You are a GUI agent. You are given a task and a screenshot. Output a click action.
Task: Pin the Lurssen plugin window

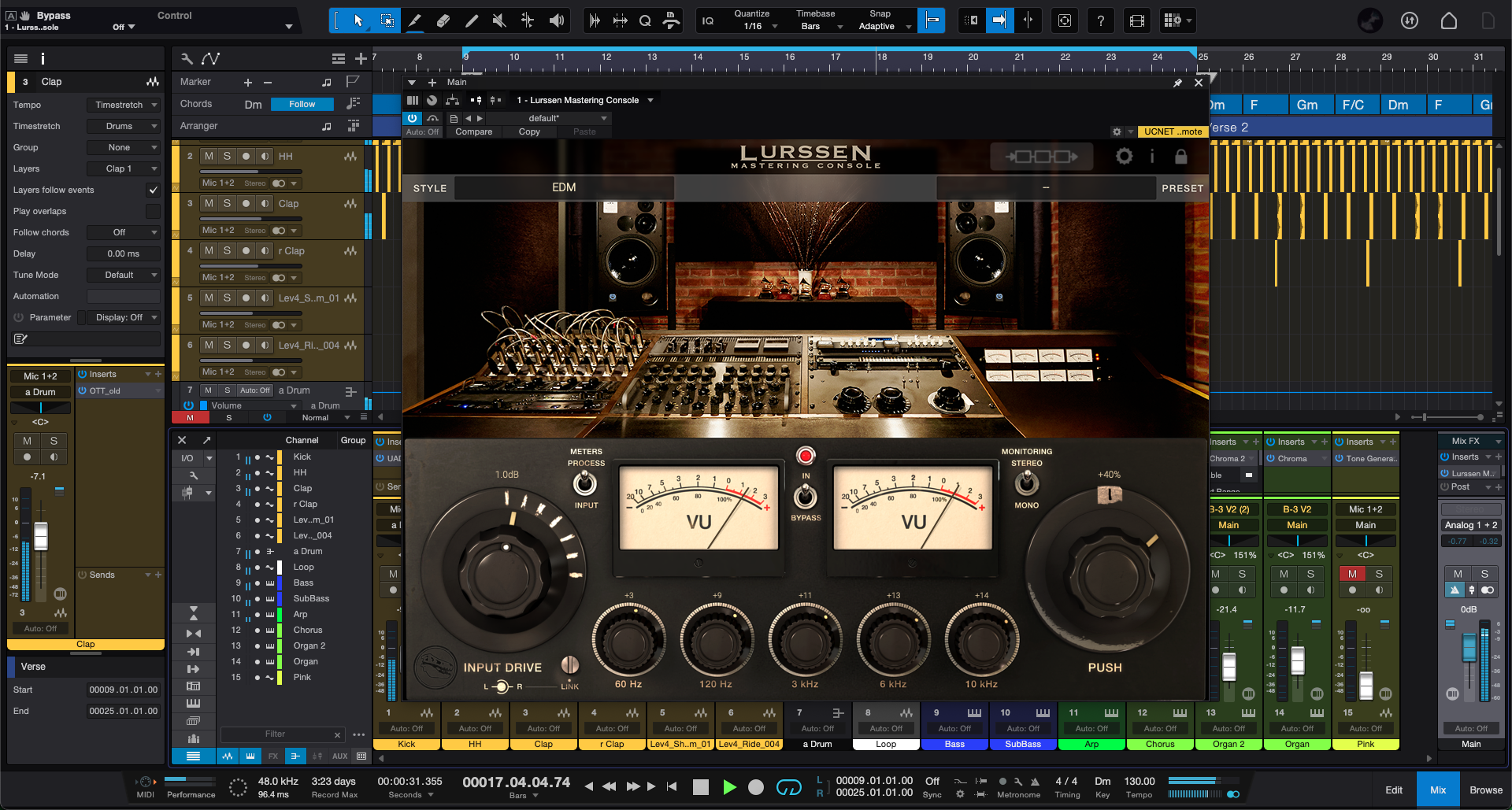(1177, 83)
